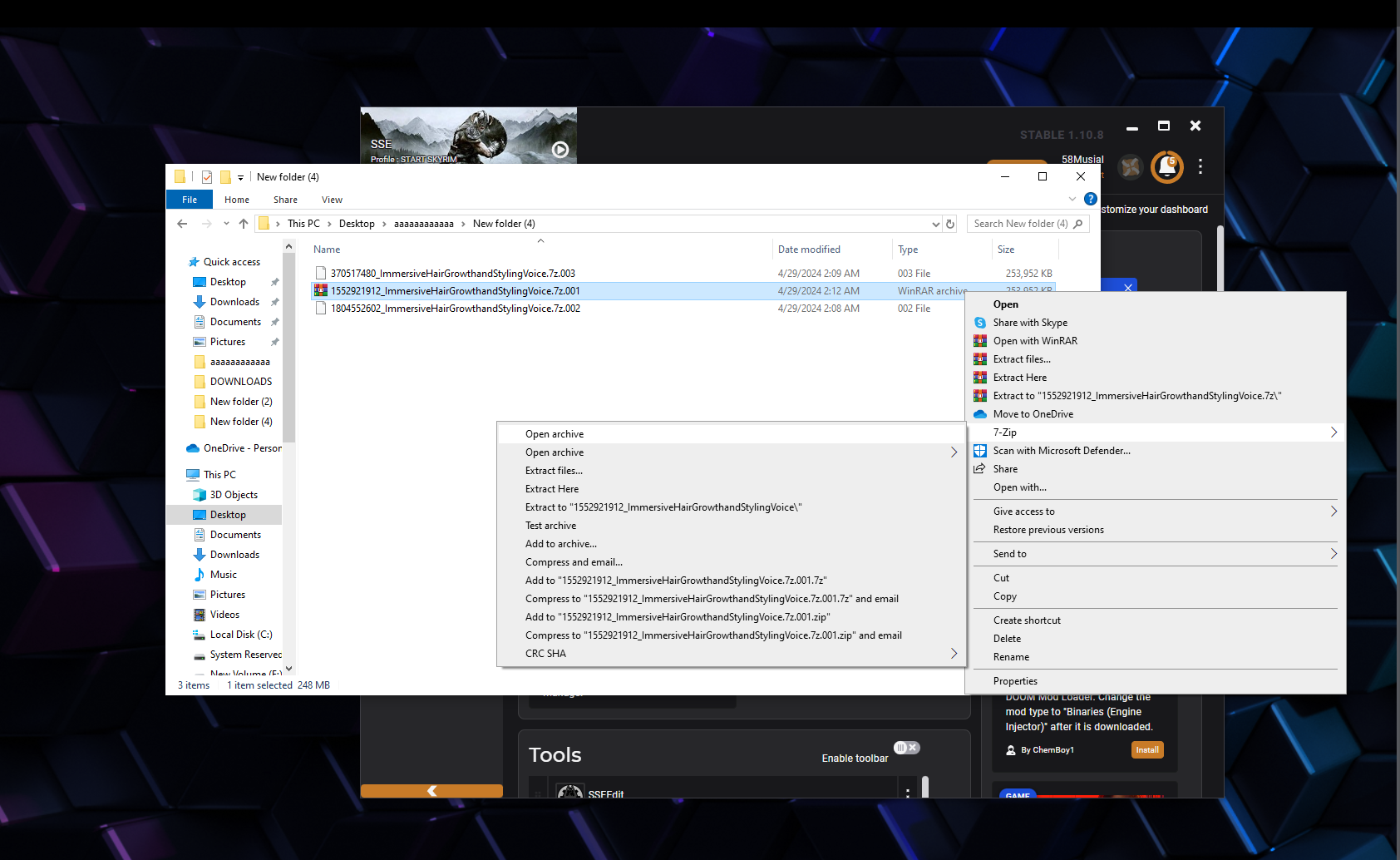Open the Vortex three-dot menu at top right
Viewport: 1400px width, 860px height.
[x=1200, y=167]
